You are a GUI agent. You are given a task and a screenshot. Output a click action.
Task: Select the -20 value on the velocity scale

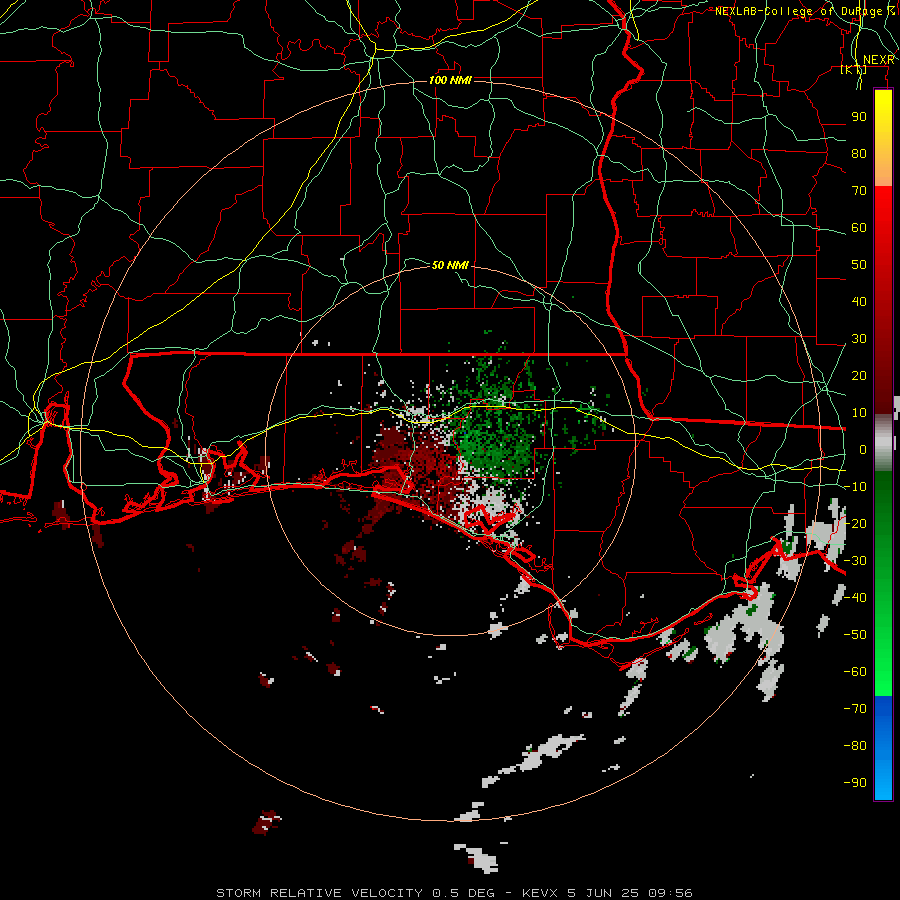pyautogui.click(x=855, y=523)
